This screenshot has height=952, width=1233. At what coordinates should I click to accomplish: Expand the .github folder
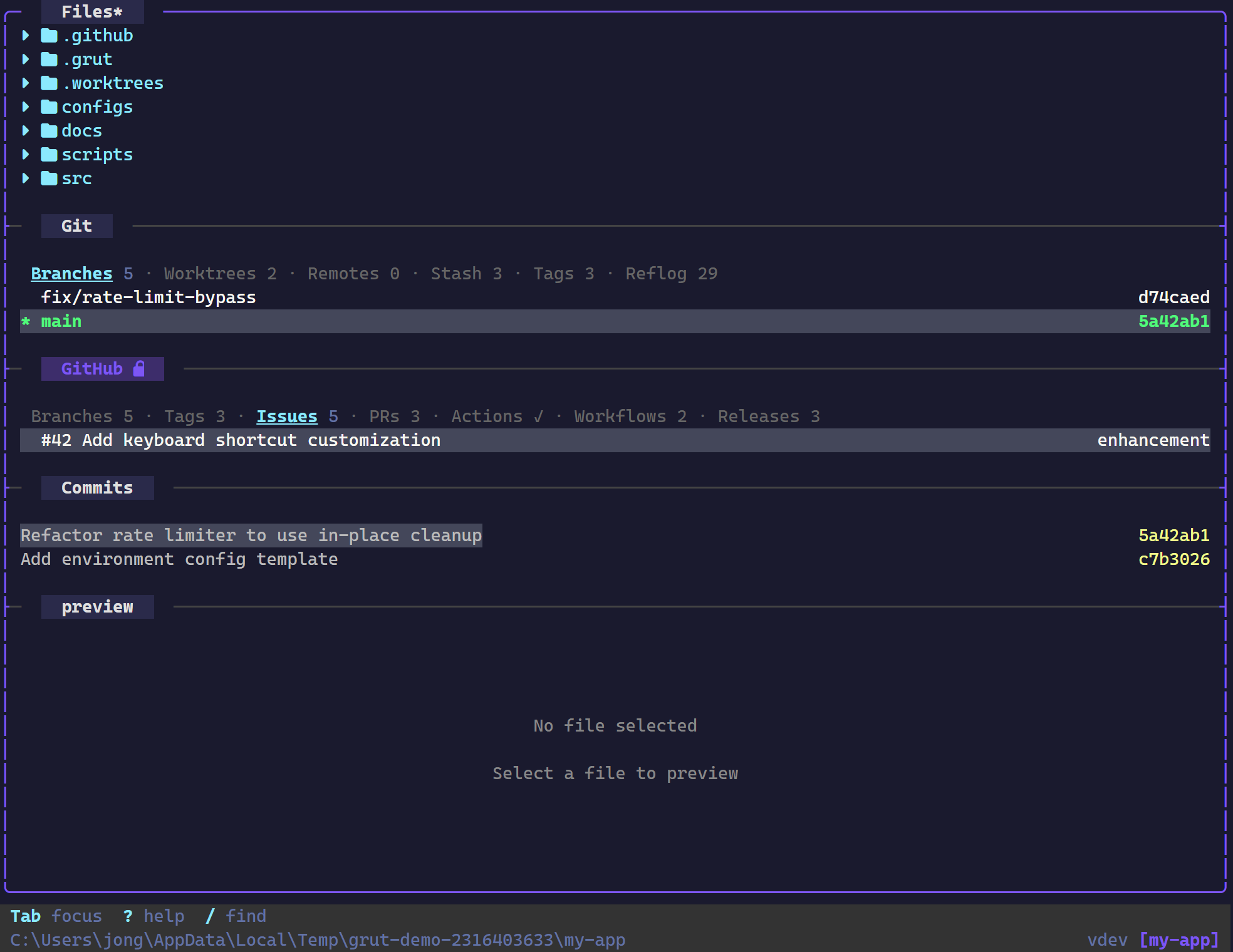click(x=26, y=36)
